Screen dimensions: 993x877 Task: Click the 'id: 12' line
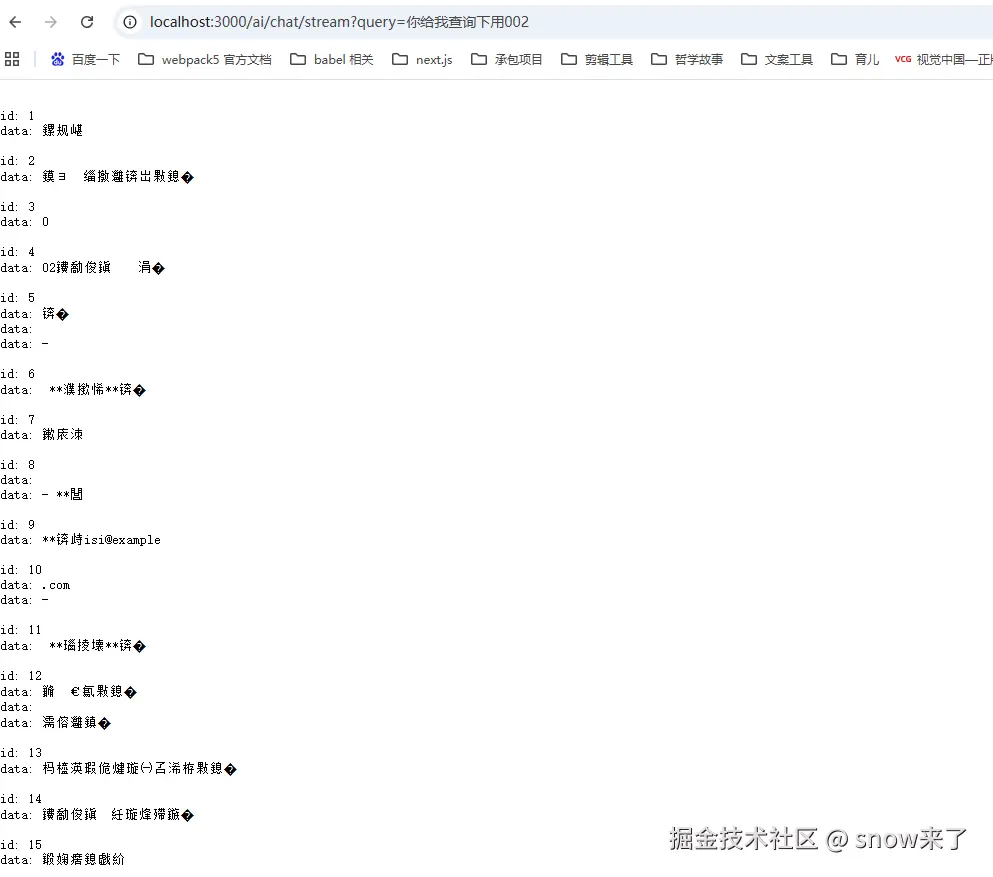pos(21,676)
